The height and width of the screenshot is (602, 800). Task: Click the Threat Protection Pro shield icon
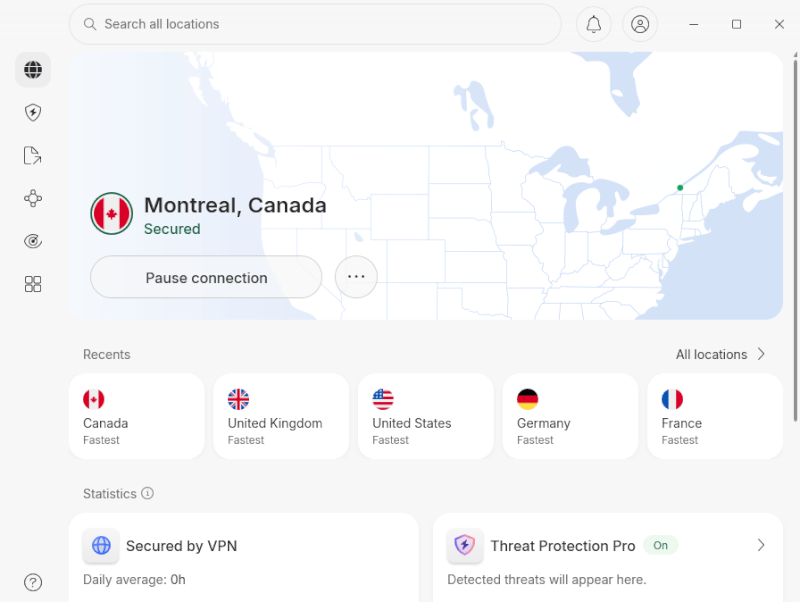click(465, 545)
